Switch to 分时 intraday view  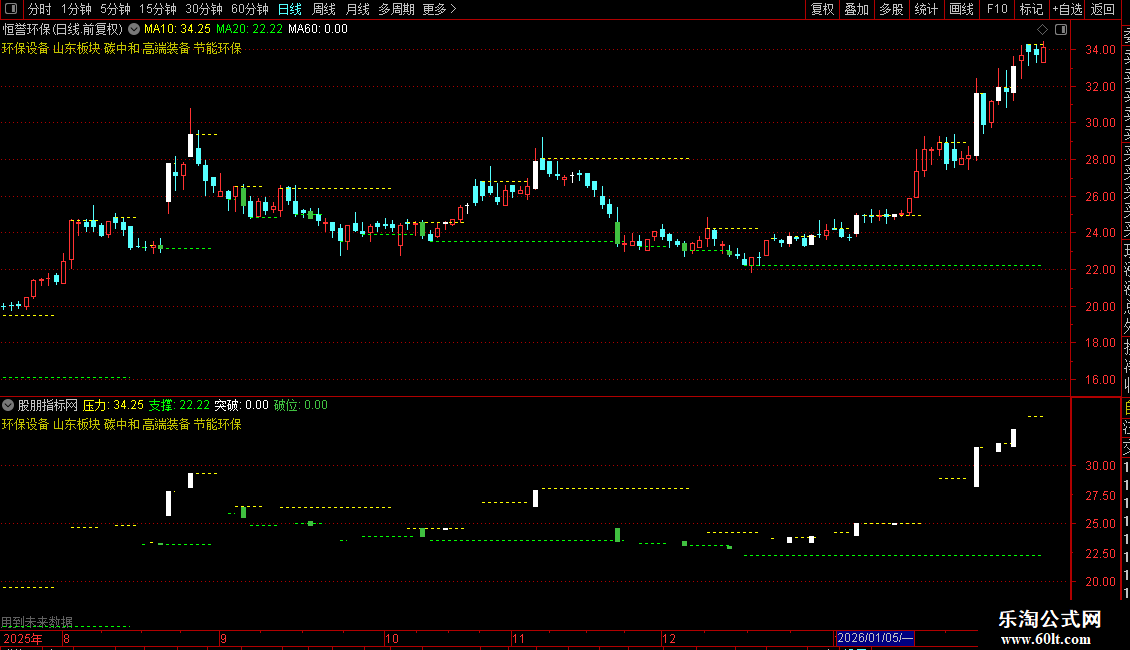point(39,9)
